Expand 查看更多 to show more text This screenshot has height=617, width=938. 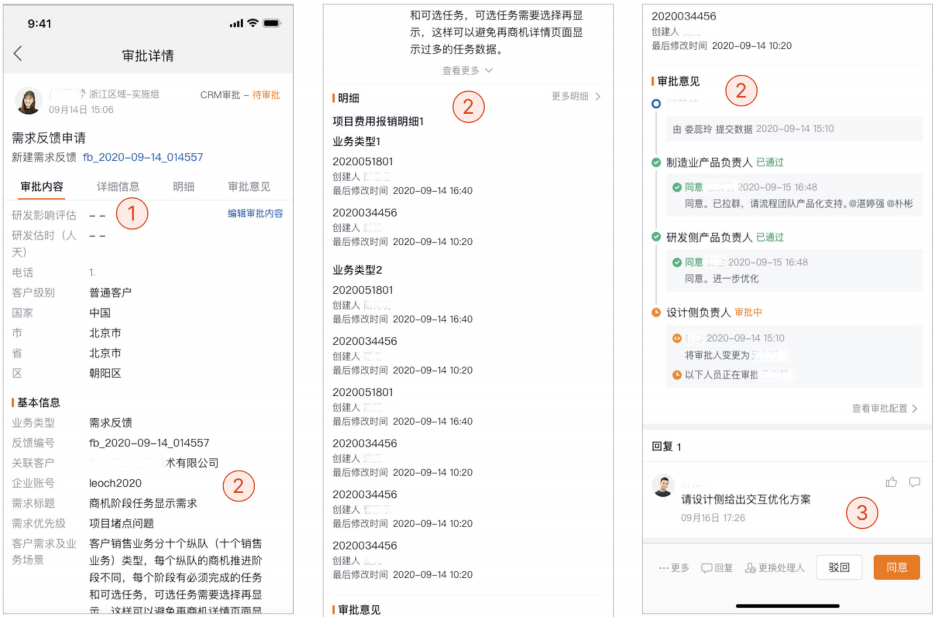[x=468, y=71]
